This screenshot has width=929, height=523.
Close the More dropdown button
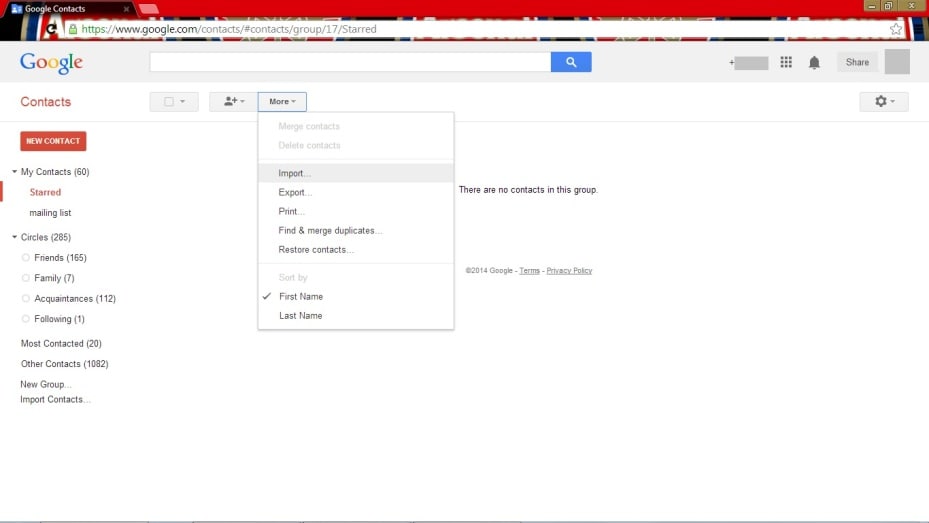282,101
